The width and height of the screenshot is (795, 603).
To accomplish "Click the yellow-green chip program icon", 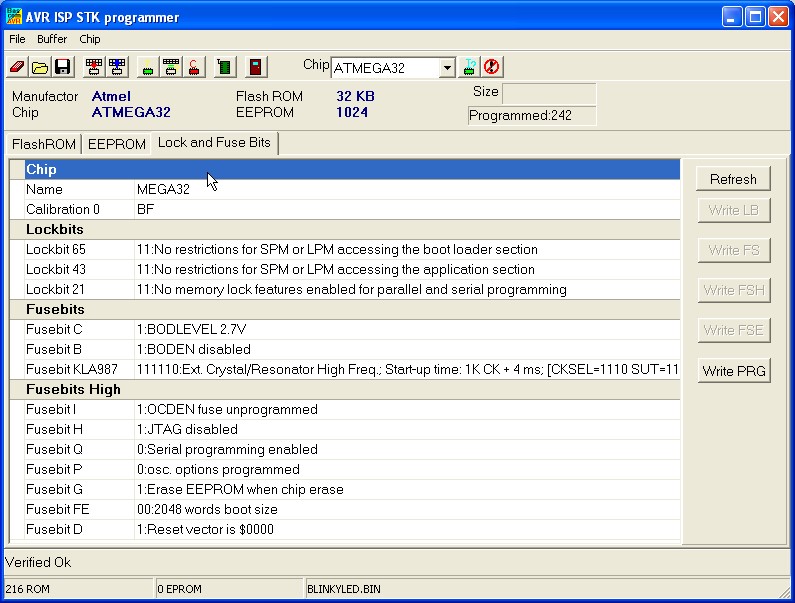I will pyautogui.click(x=148, y=67).
